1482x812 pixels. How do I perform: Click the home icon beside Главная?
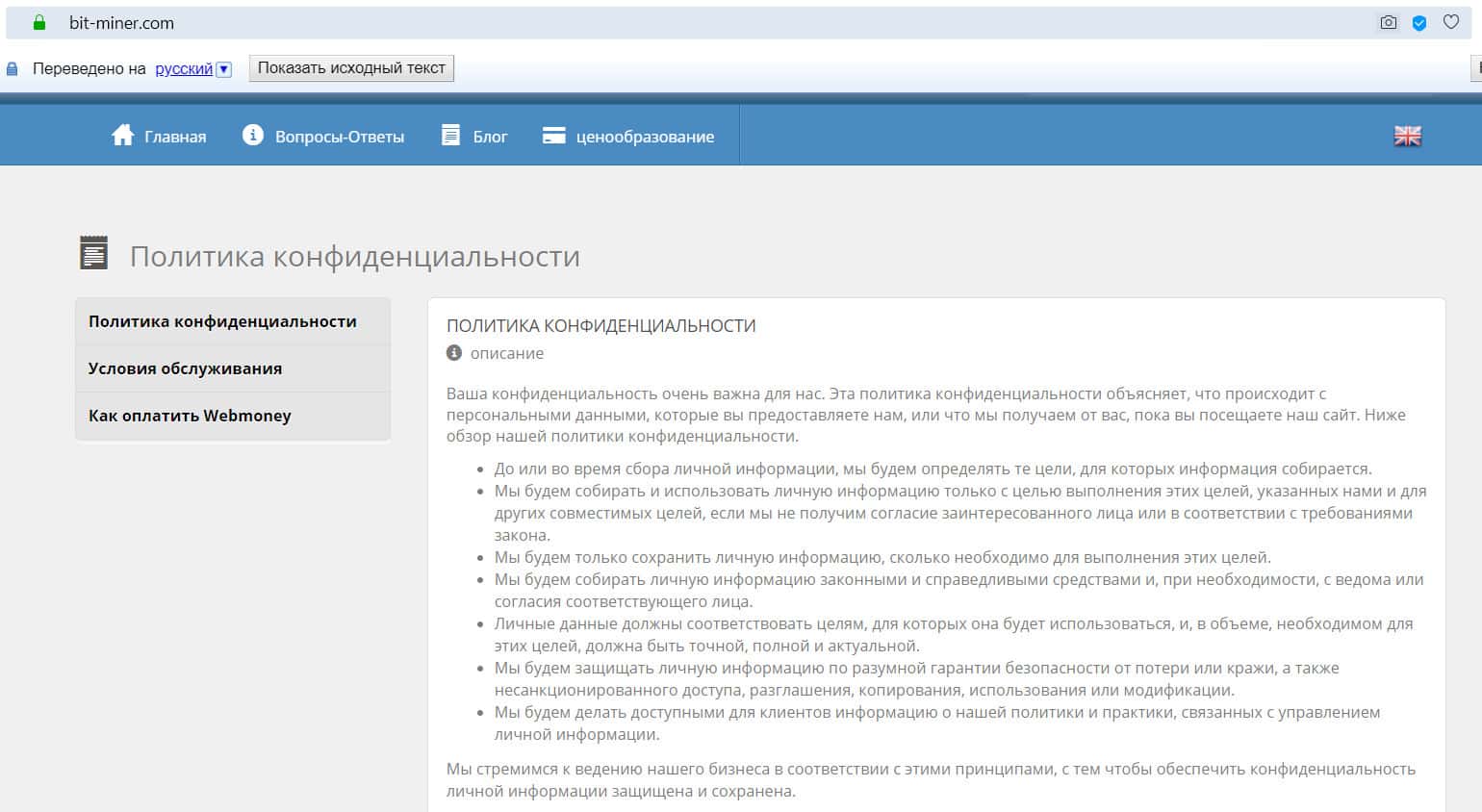click(122, 136)
